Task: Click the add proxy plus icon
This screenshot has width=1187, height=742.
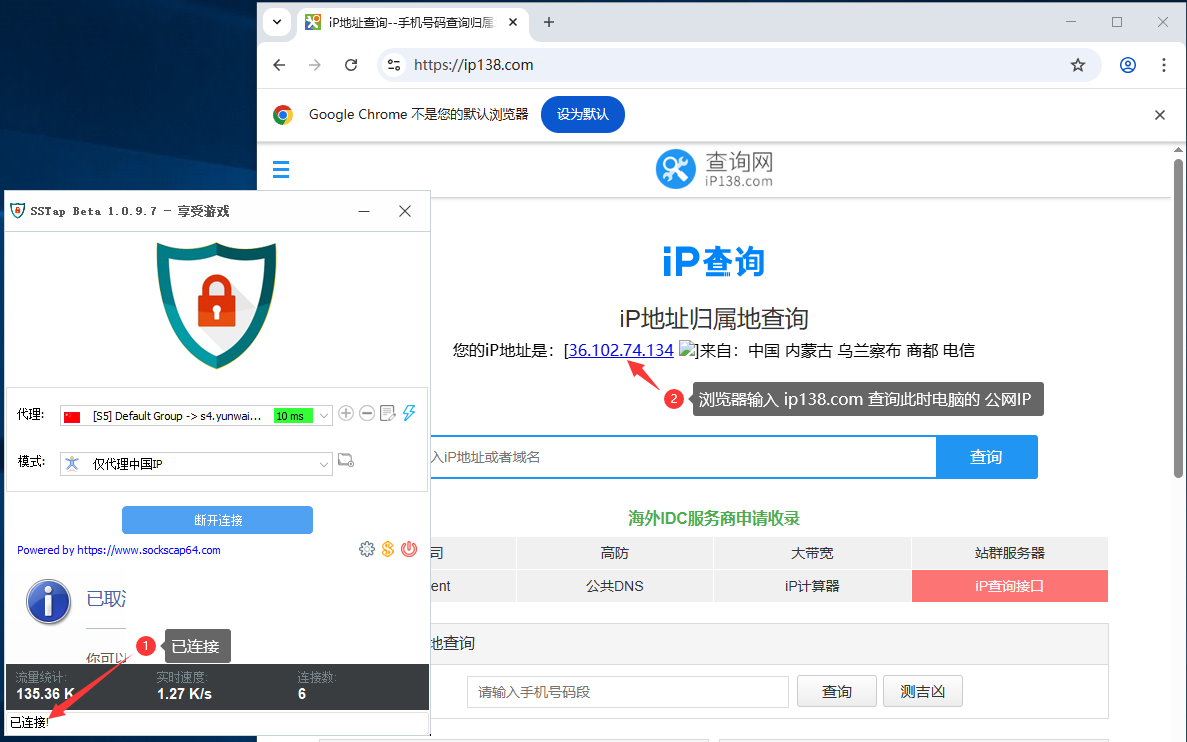Action: click(x=346, y=414)
